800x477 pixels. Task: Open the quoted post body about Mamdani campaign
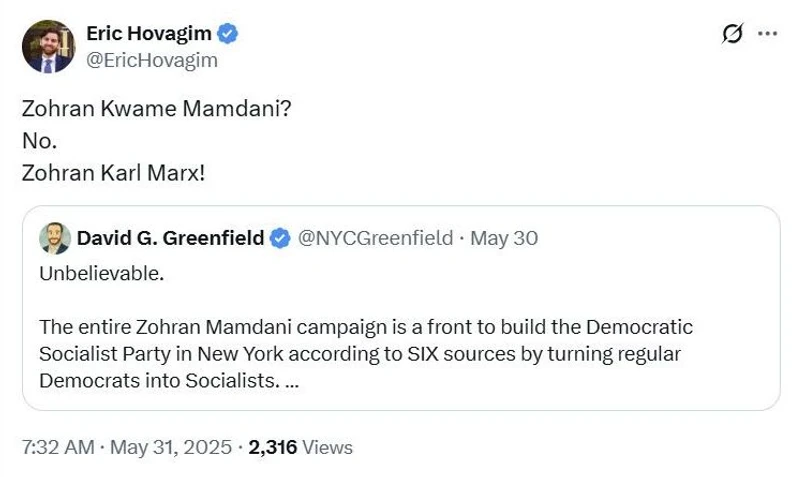[x=366, y=354]
